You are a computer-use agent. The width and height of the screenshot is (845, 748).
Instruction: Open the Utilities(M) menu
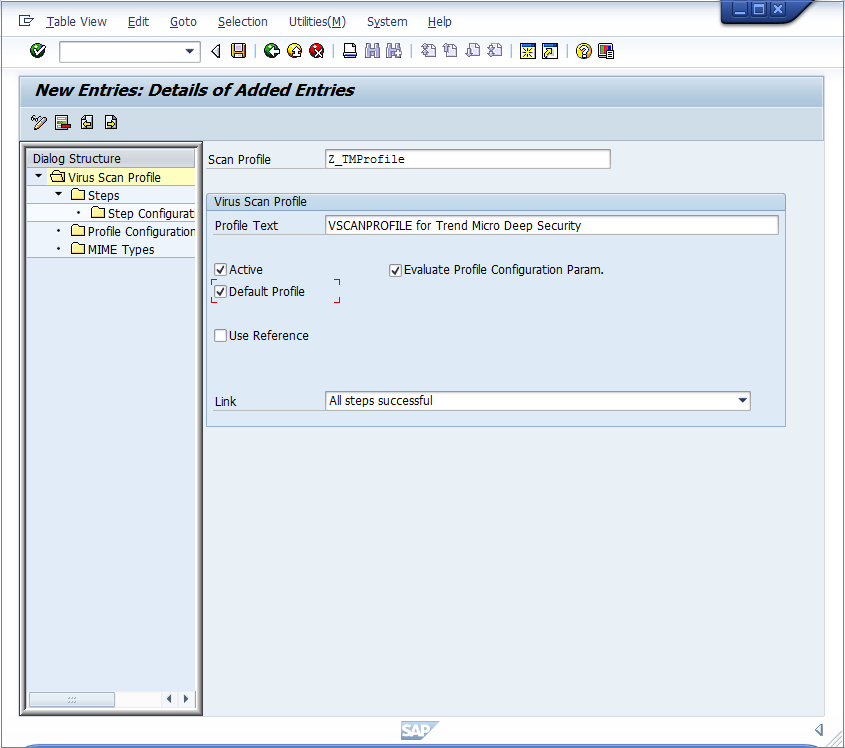[317, 21]
